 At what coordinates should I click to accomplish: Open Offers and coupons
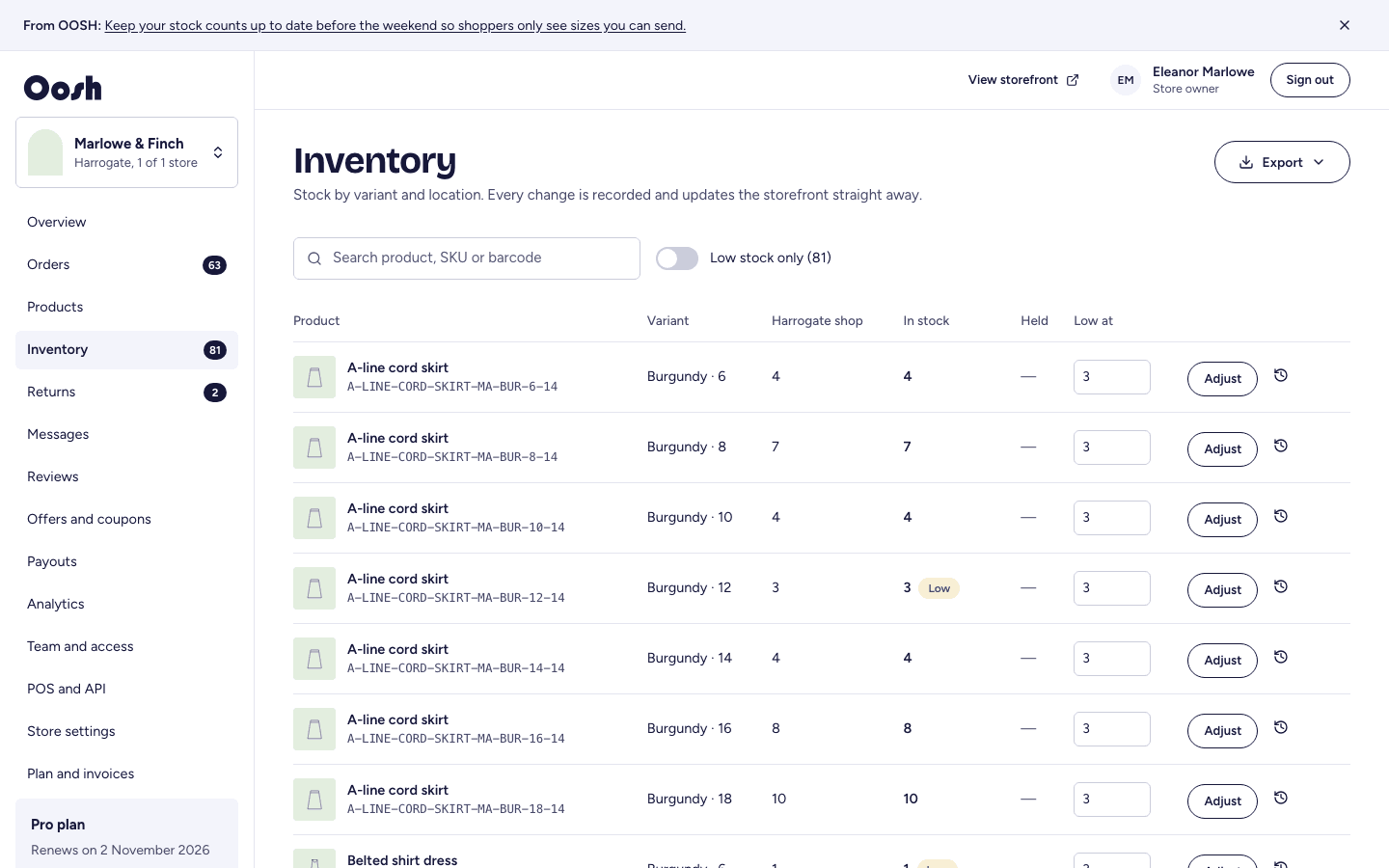click(x=126, y=519)
